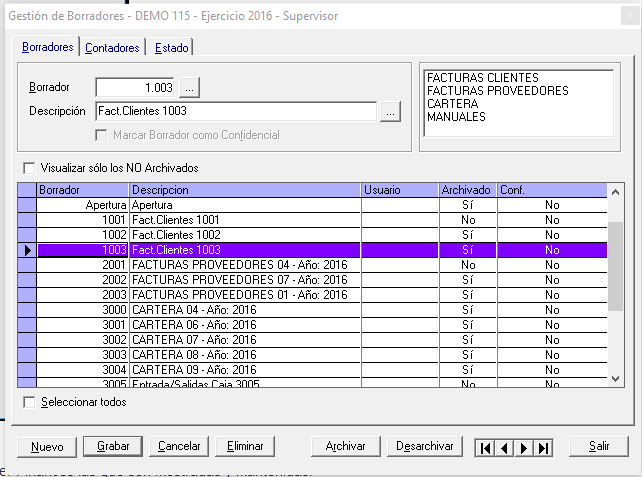The width and height of the screenshot is (642, 477).
Task: Select CARTERA in the type list
Action: click(452, 104)
